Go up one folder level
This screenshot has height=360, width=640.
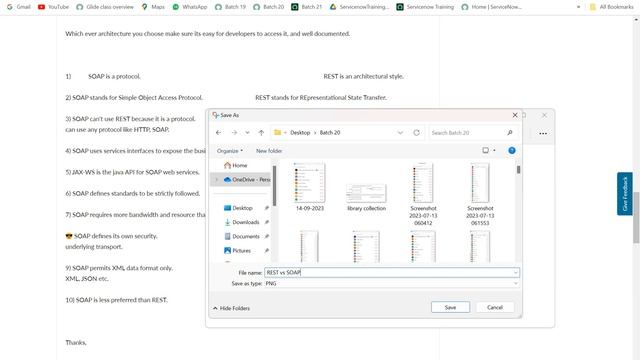pos(261,133)
